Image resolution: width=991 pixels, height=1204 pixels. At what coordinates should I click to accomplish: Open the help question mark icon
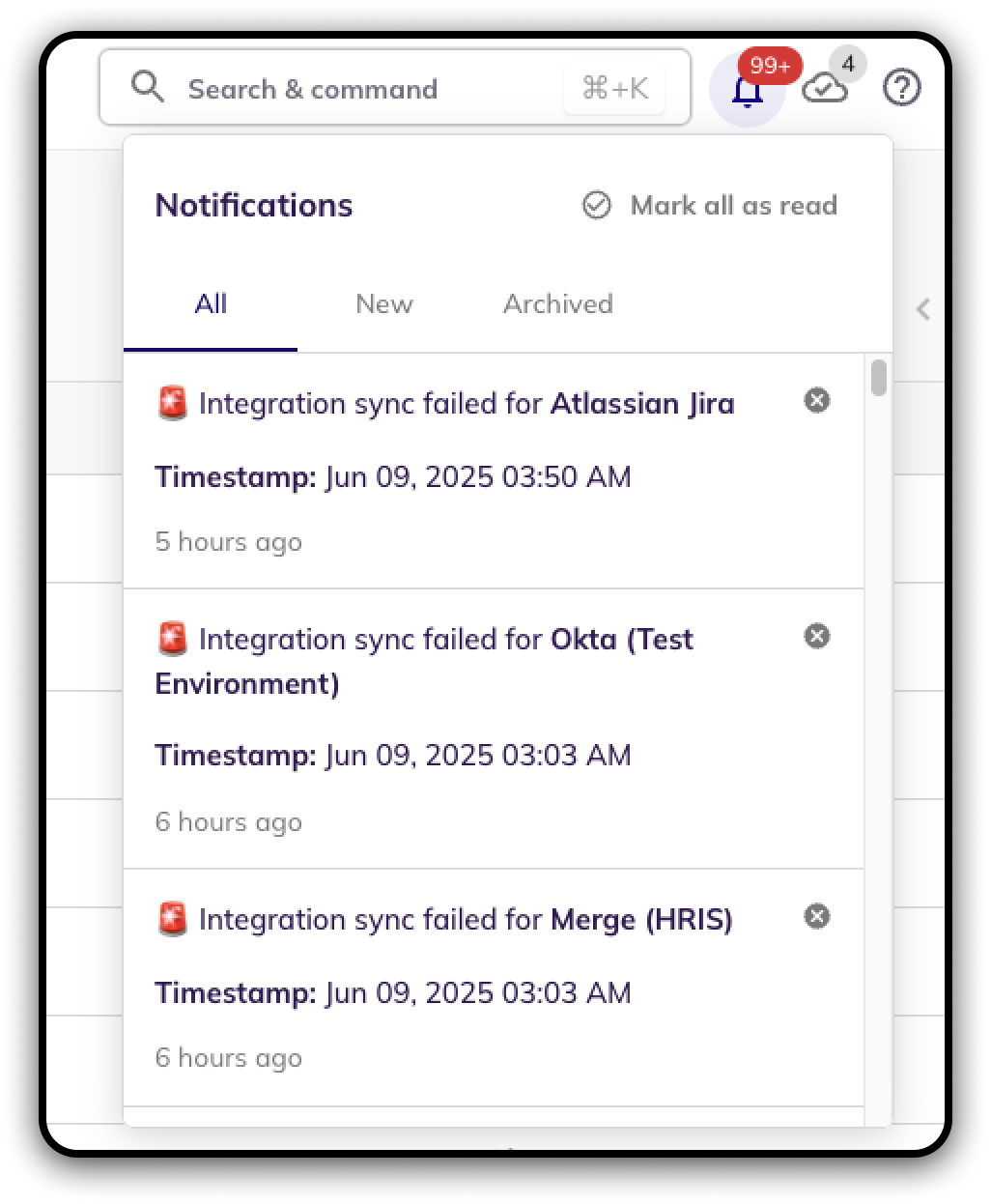902,89
